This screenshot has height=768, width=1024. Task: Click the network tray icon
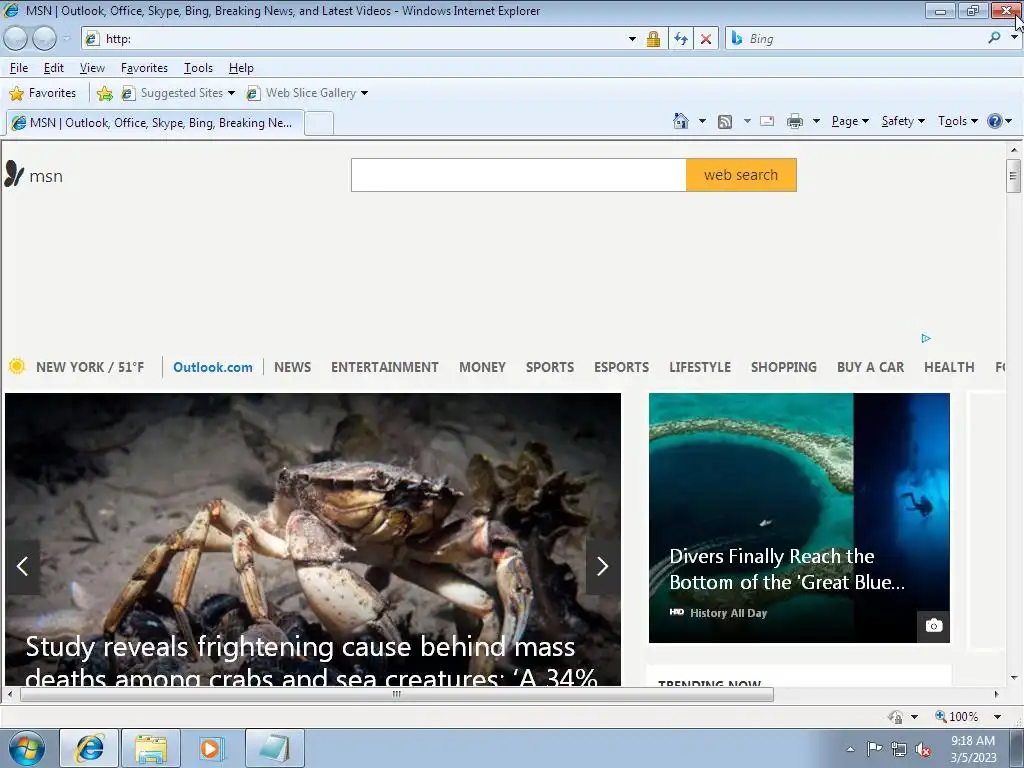coord(899,749)
